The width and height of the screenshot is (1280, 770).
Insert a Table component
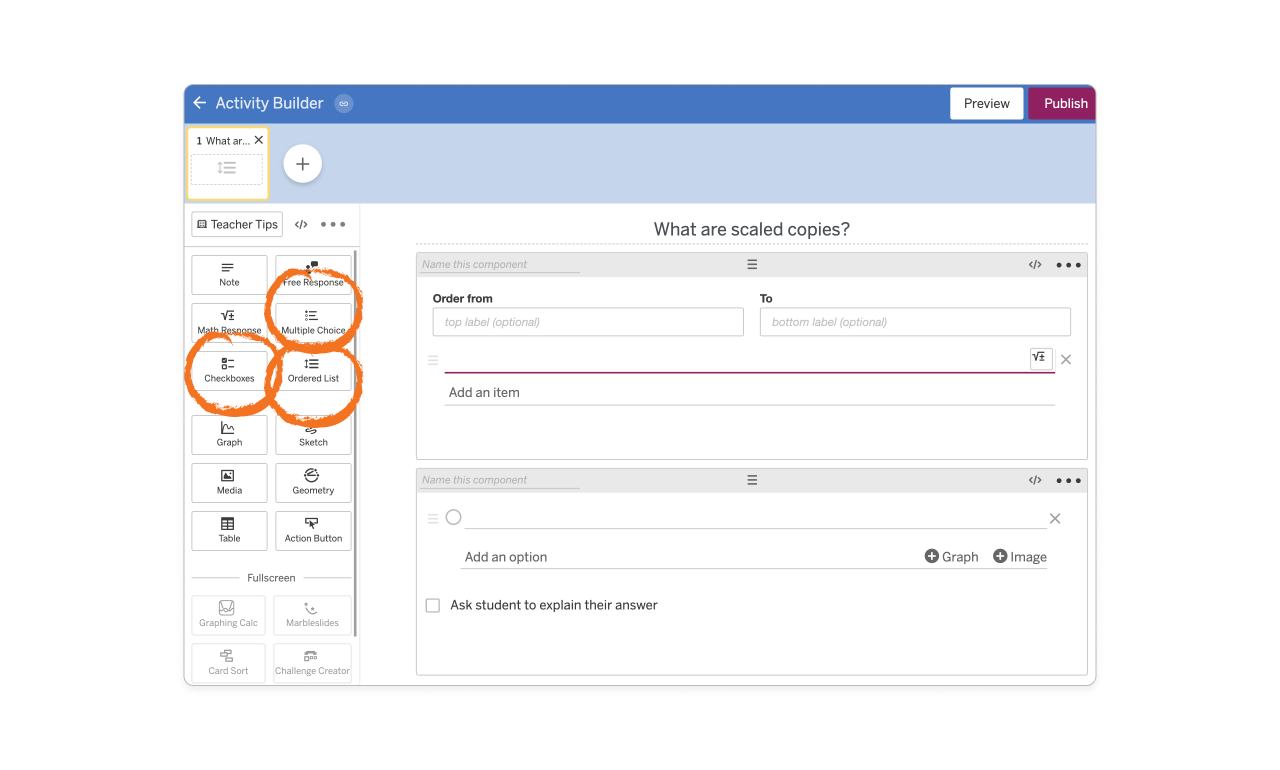tap(229, 530)
